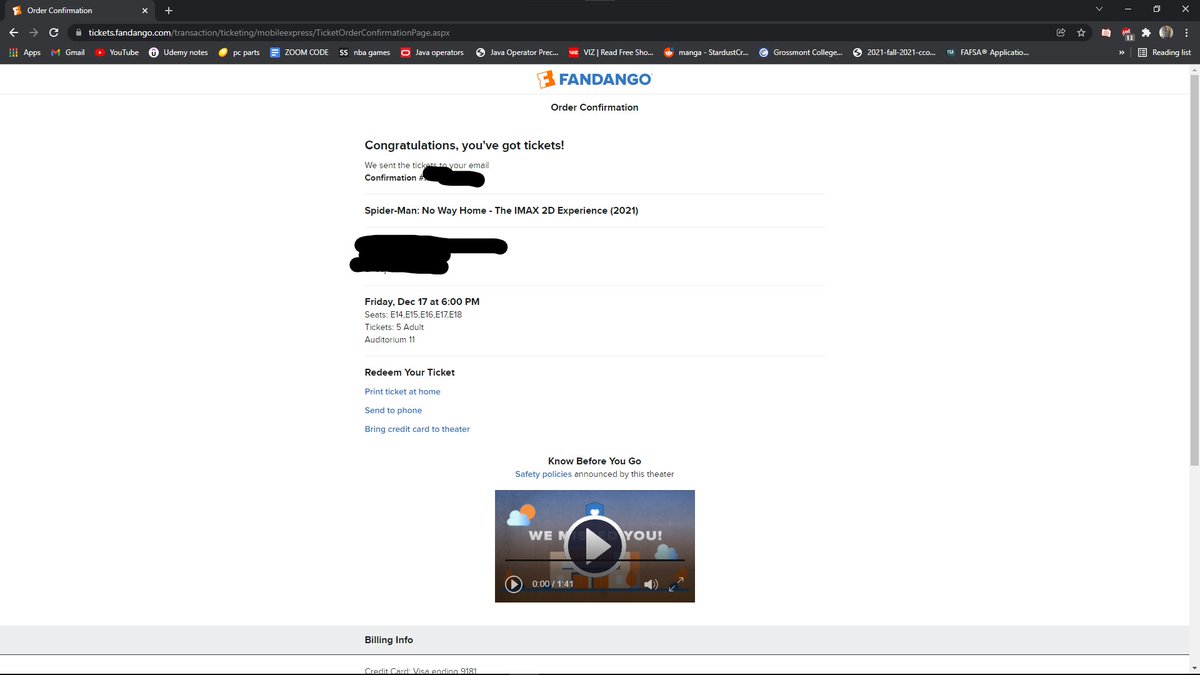Image resolution: width=1200 pixels, height=675 pixels.
Task: Open the manga StardustCr... bookmark
Action: (707, 52)
